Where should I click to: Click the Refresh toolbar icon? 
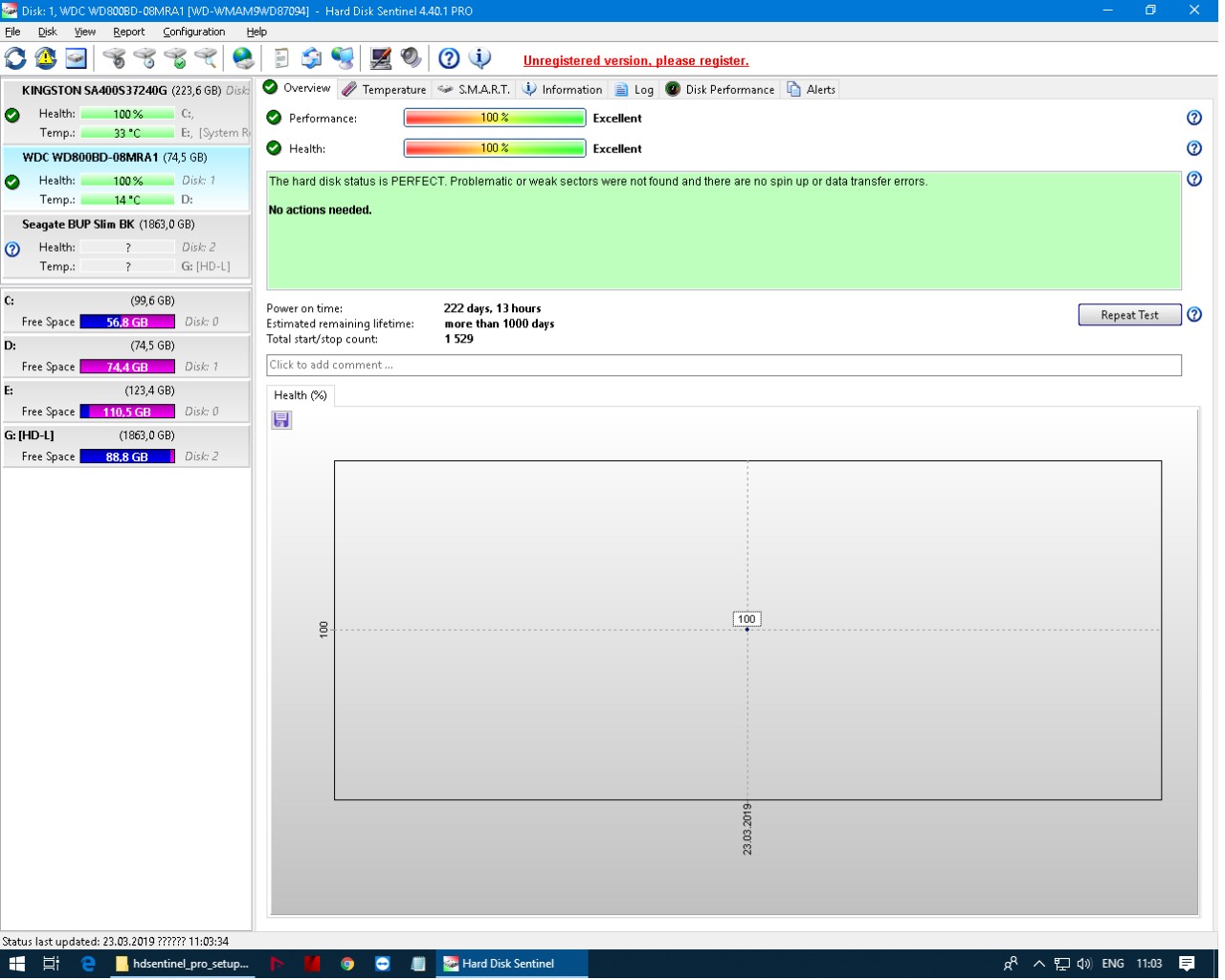pyautogui.click(x=15, y=58)
